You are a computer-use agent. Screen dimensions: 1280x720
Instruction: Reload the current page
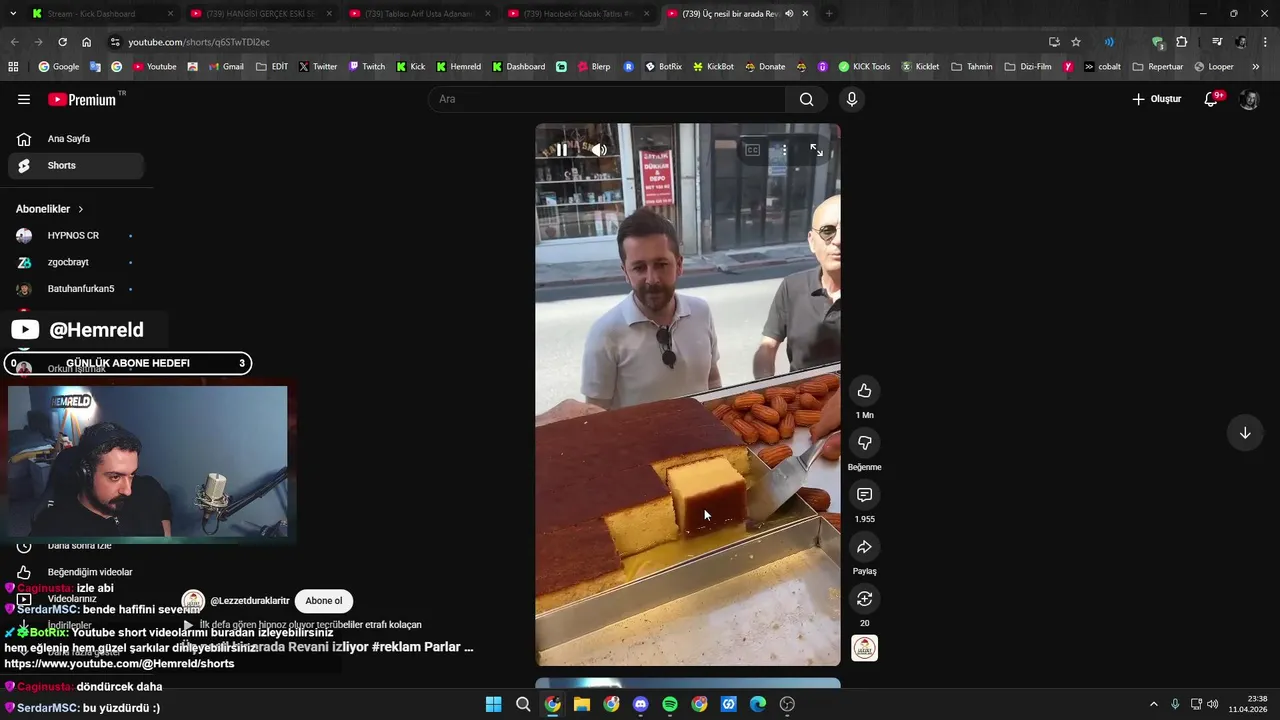(x=62, y=42)
